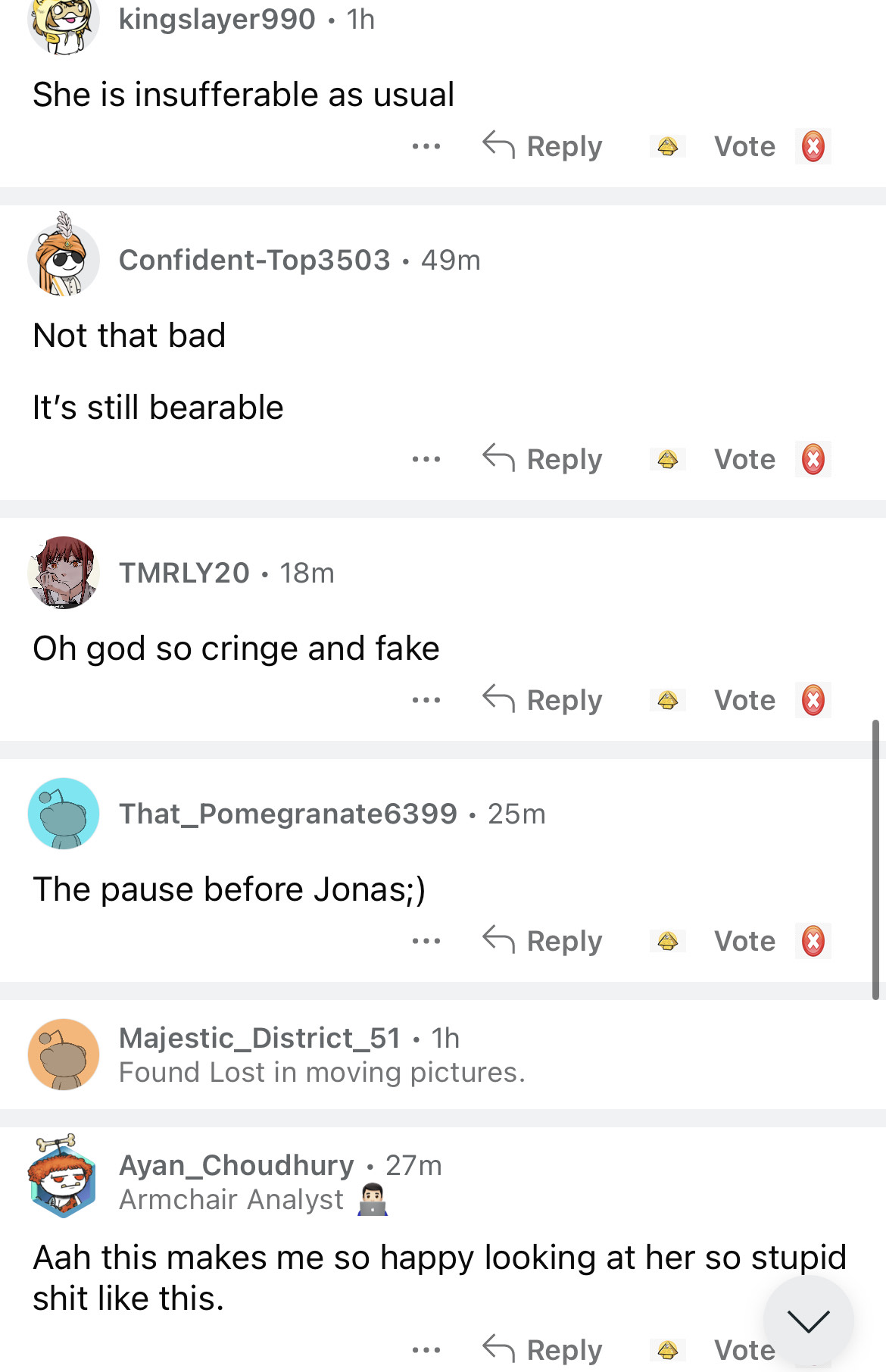Upvote Confident-Top3503's comment
Image resolution: width=886 pixels, height=1372 pixels.
667,459
